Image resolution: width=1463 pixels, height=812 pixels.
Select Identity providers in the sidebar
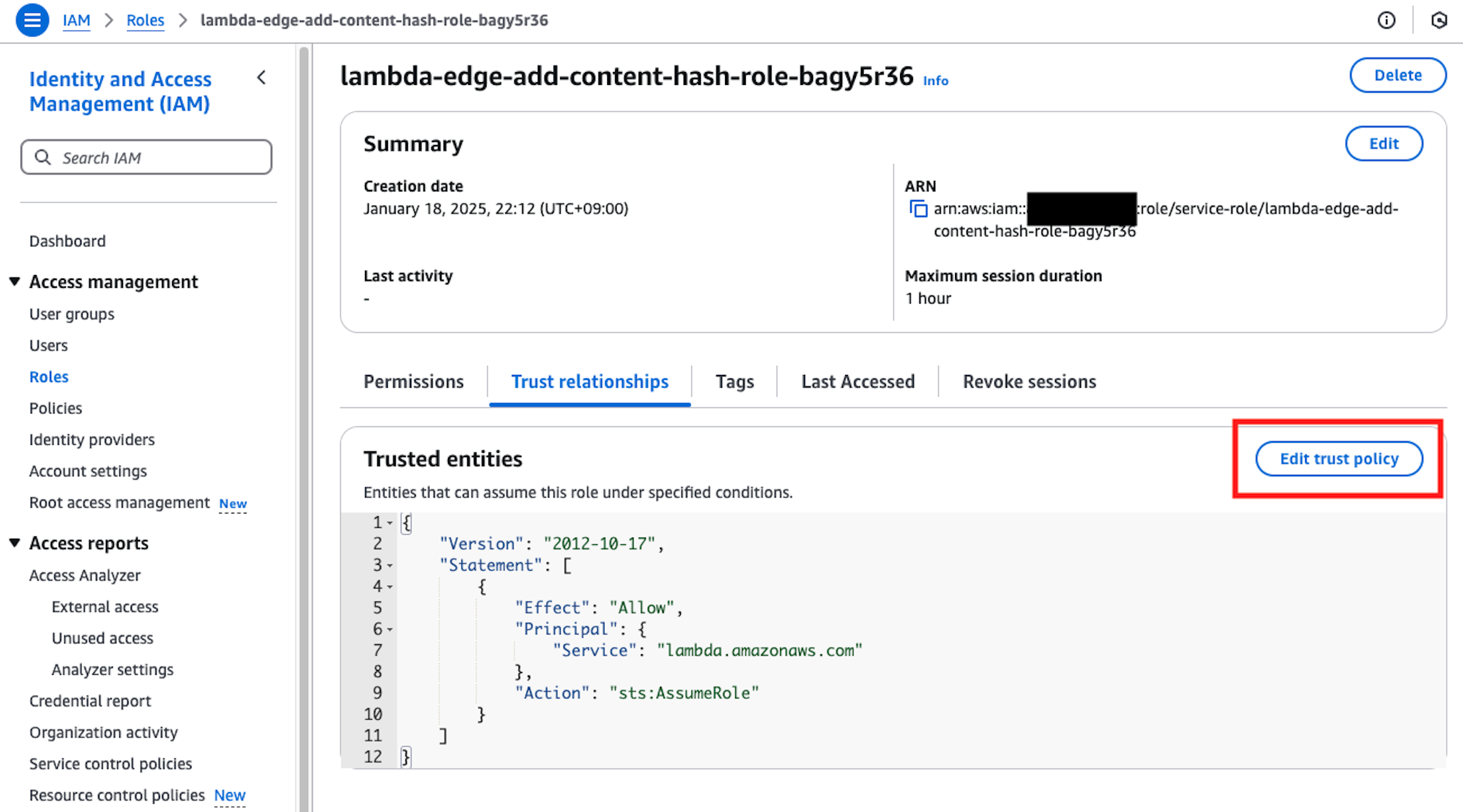(x=91, y=439)
